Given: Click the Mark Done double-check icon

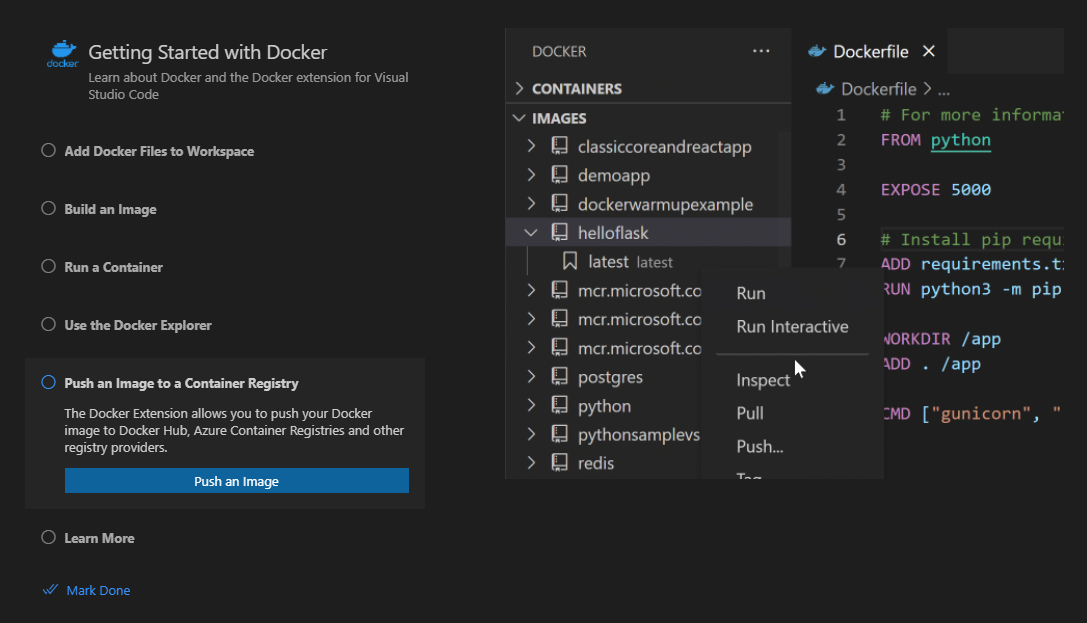Looking at the screenshot, I should click(x=50, y=590).
